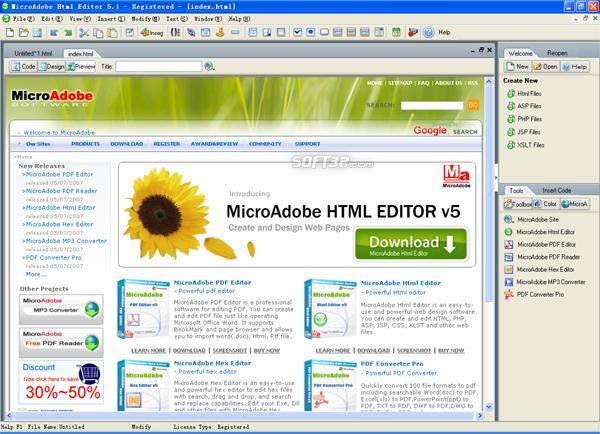Click the radio button form element icon

pos(311,33)
